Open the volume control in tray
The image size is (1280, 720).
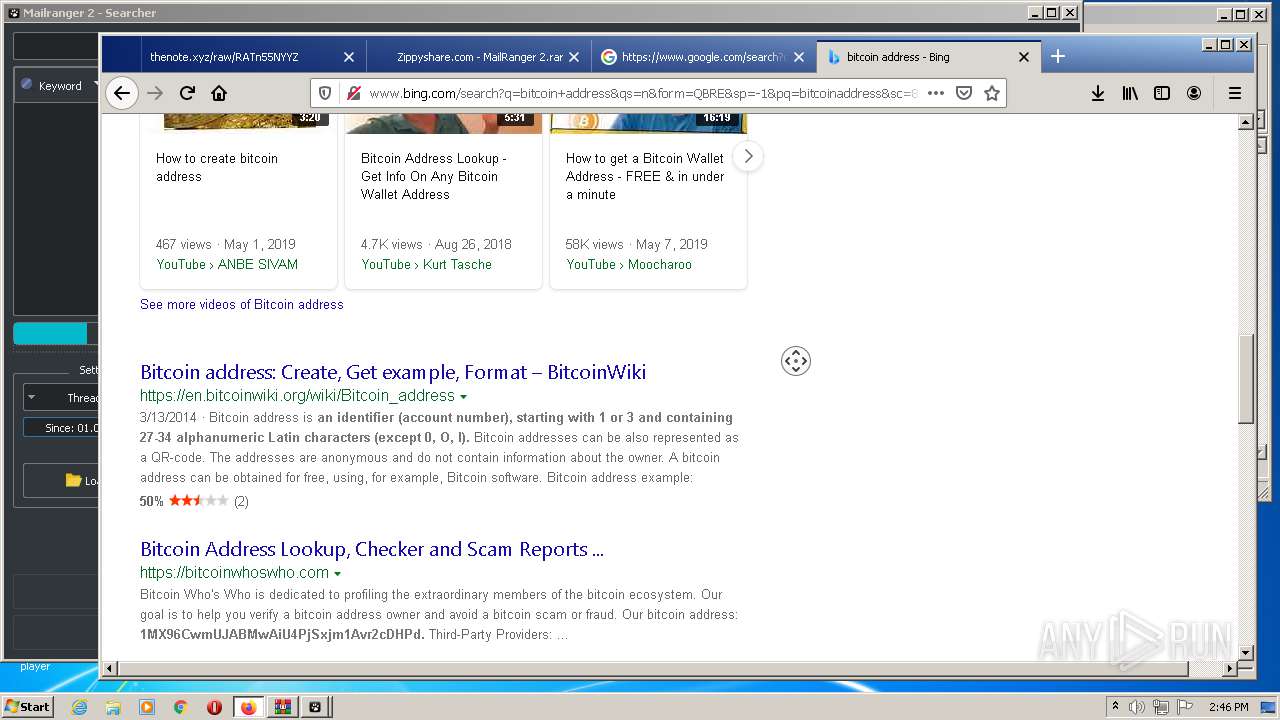pyautogui.click(x=1137, y=707)
